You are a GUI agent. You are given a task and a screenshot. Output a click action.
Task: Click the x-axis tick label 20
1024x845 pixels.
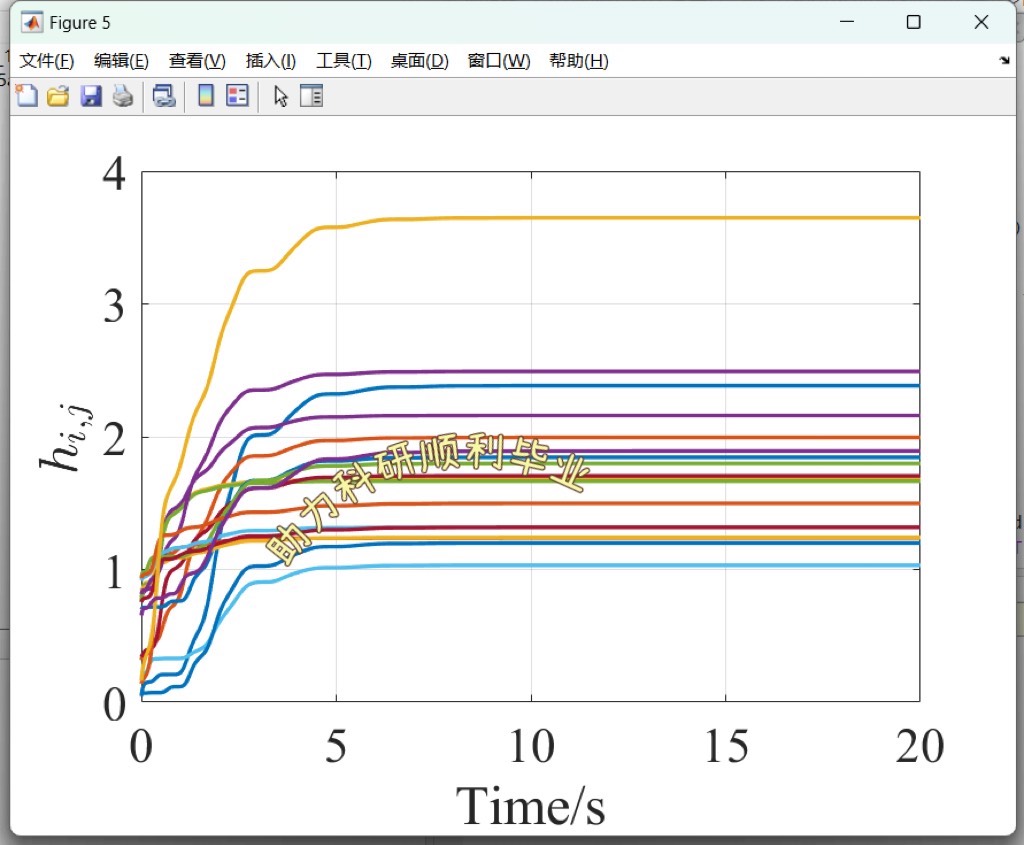(x=920, y=746)
